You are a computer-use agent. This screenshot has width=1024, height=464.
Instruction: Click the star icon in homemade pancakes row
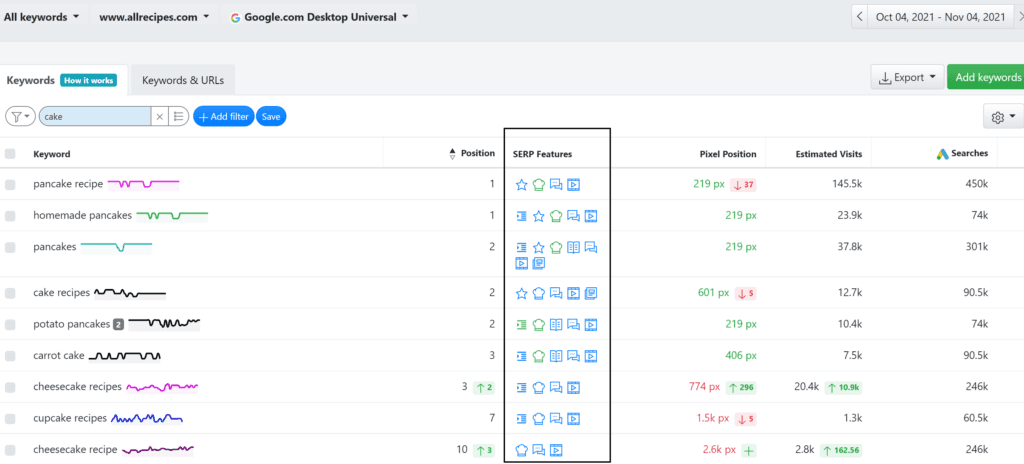(x=538, y=216)
